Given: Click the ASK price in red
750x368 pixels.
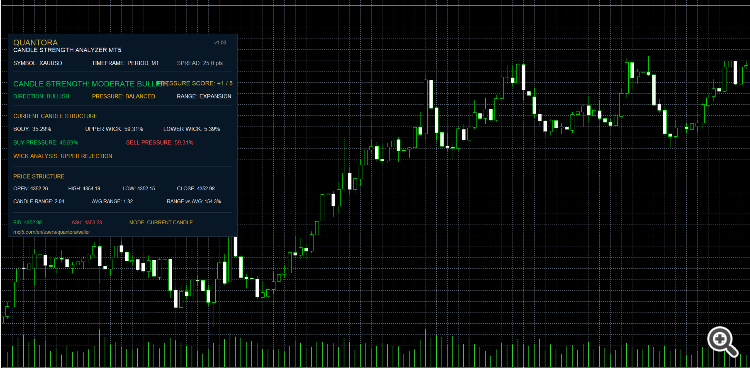Looking at the screenshot, I should pyautogui.click(x=87, y=223).
